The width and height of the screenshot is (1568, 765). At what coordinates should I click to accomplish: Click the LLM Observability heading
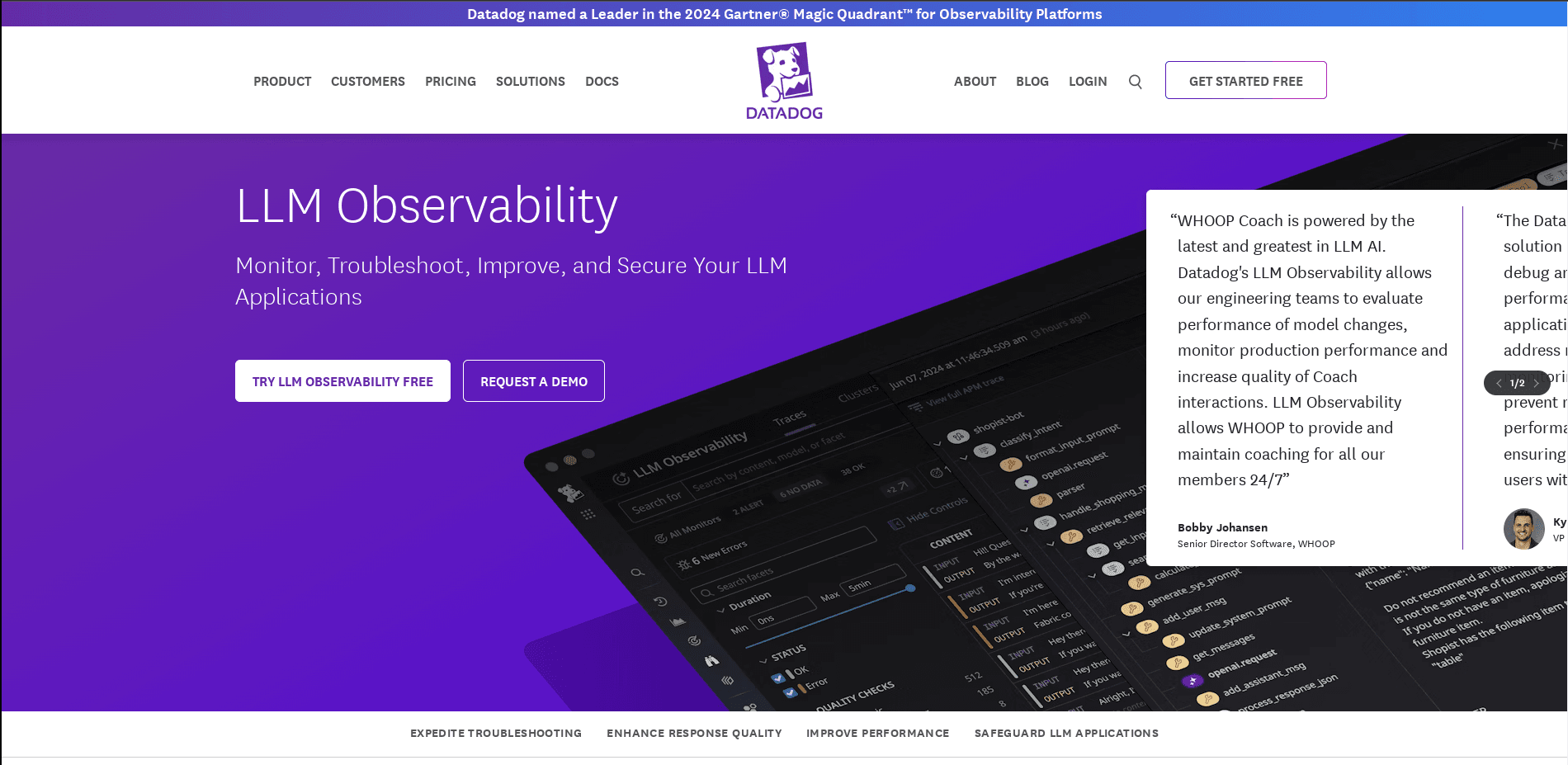click(427, 205)
